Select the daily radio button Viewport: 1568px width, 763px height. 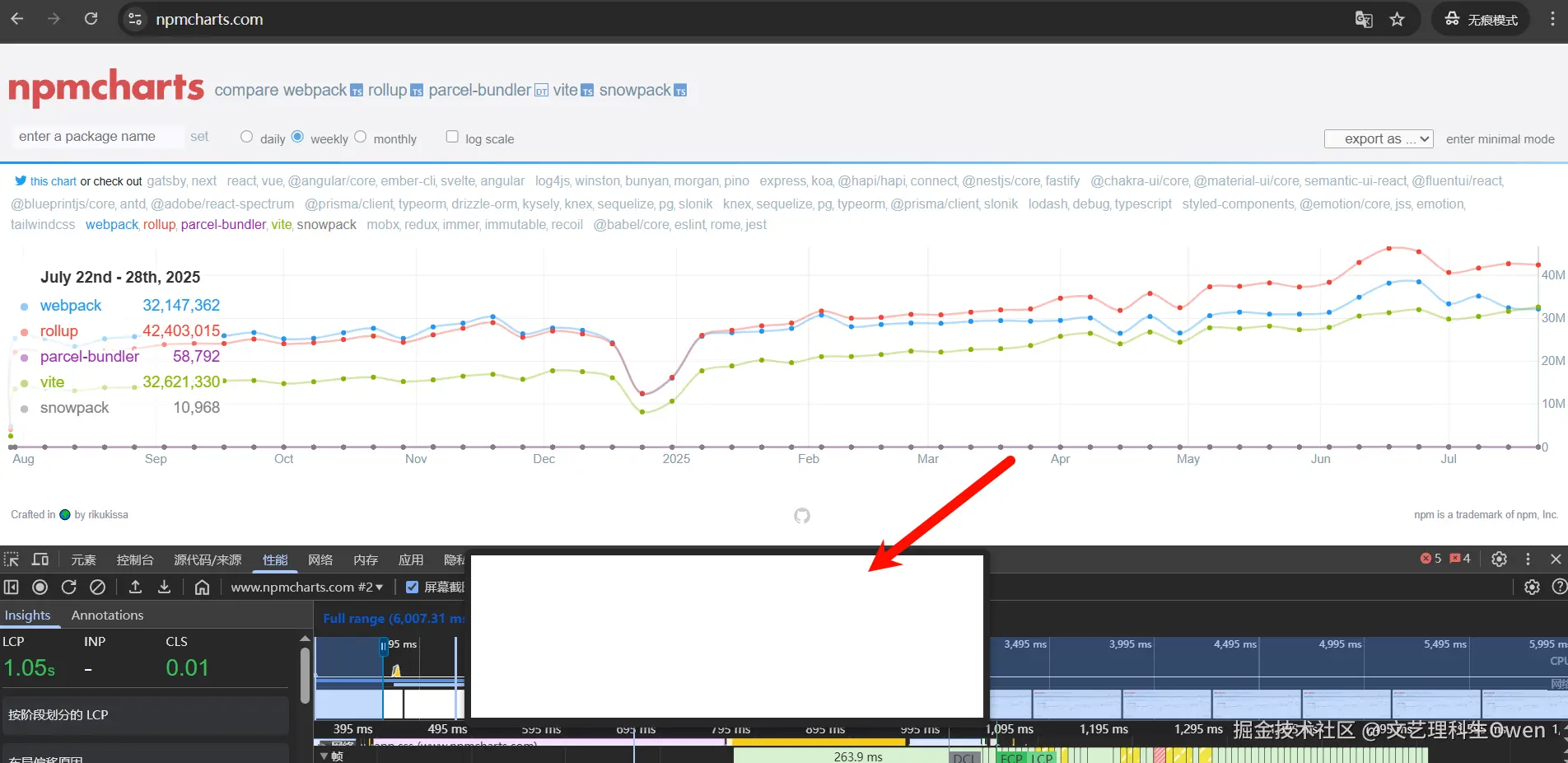(246, 137)
